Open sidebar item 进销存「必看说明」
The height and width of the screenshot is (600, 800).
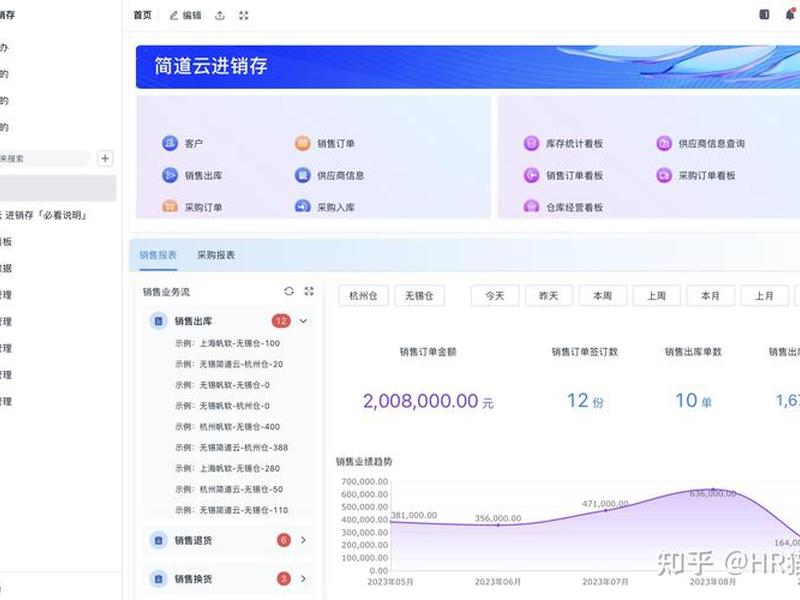[45, 215]
